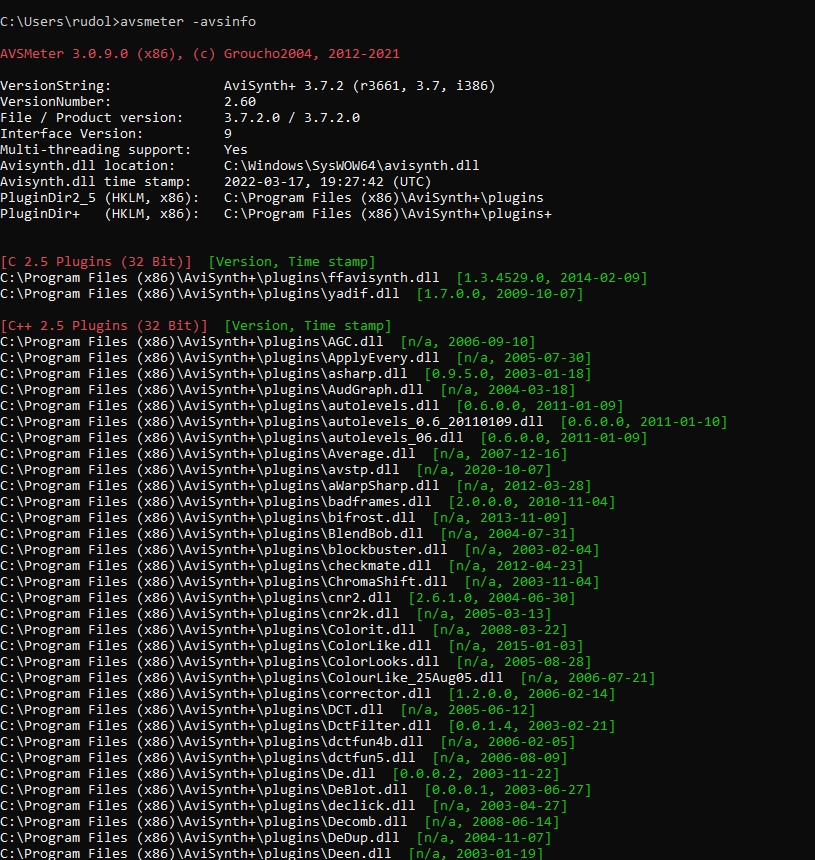This screenshot has height=860, width=815.
Task: Click the AVSMeter 3.0.9.0 header line
Action: pos(200,54)
